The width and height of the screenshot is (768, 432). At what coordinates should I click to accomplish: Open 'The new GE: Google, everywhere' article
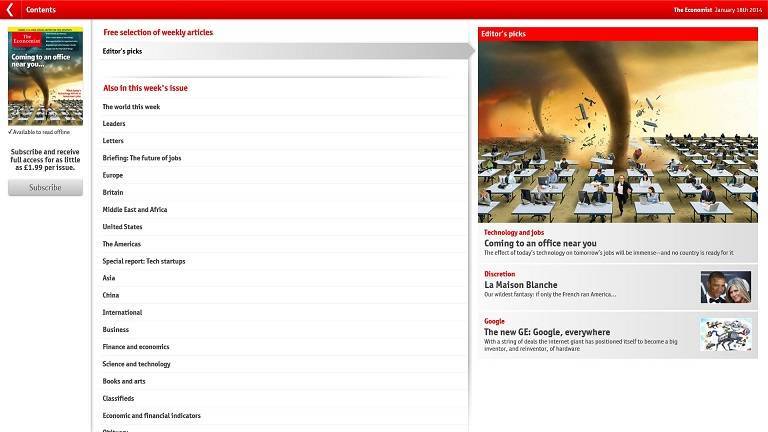618,335
